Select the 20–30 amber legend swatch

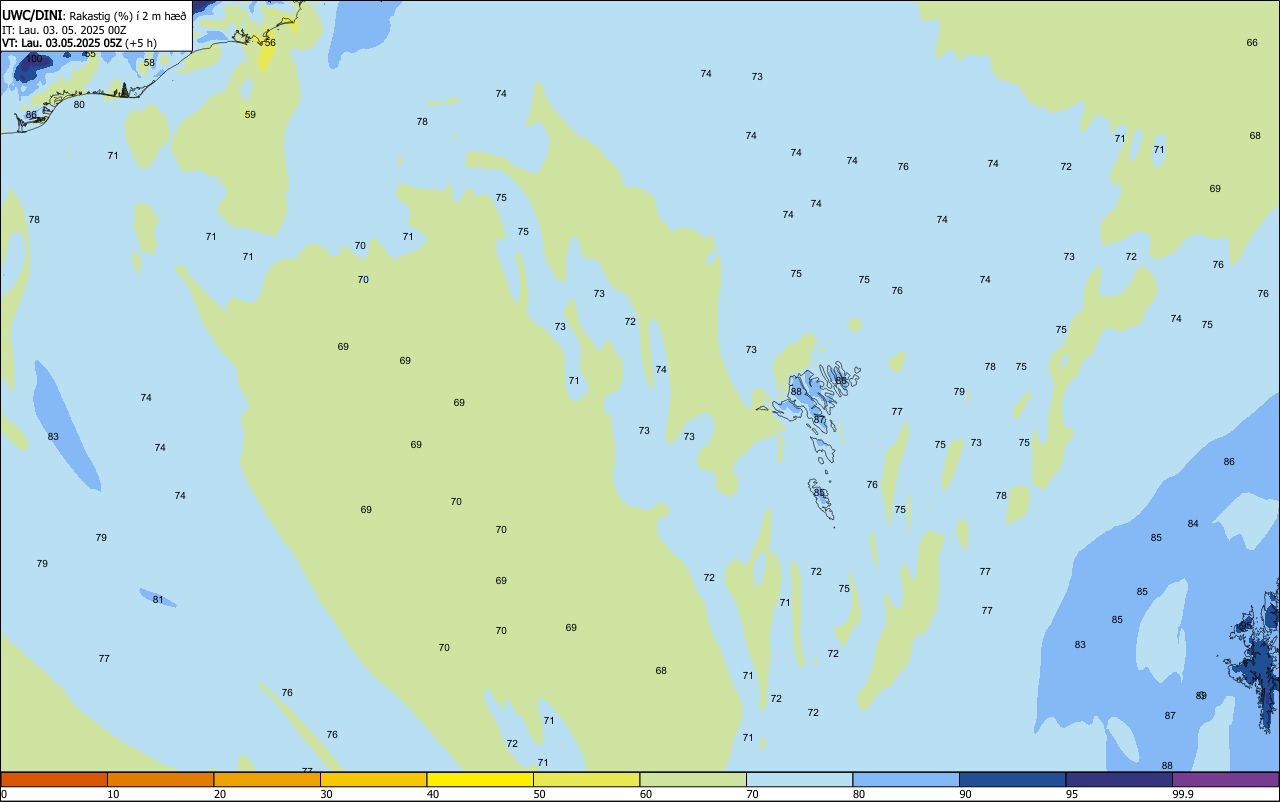(267, 779)
